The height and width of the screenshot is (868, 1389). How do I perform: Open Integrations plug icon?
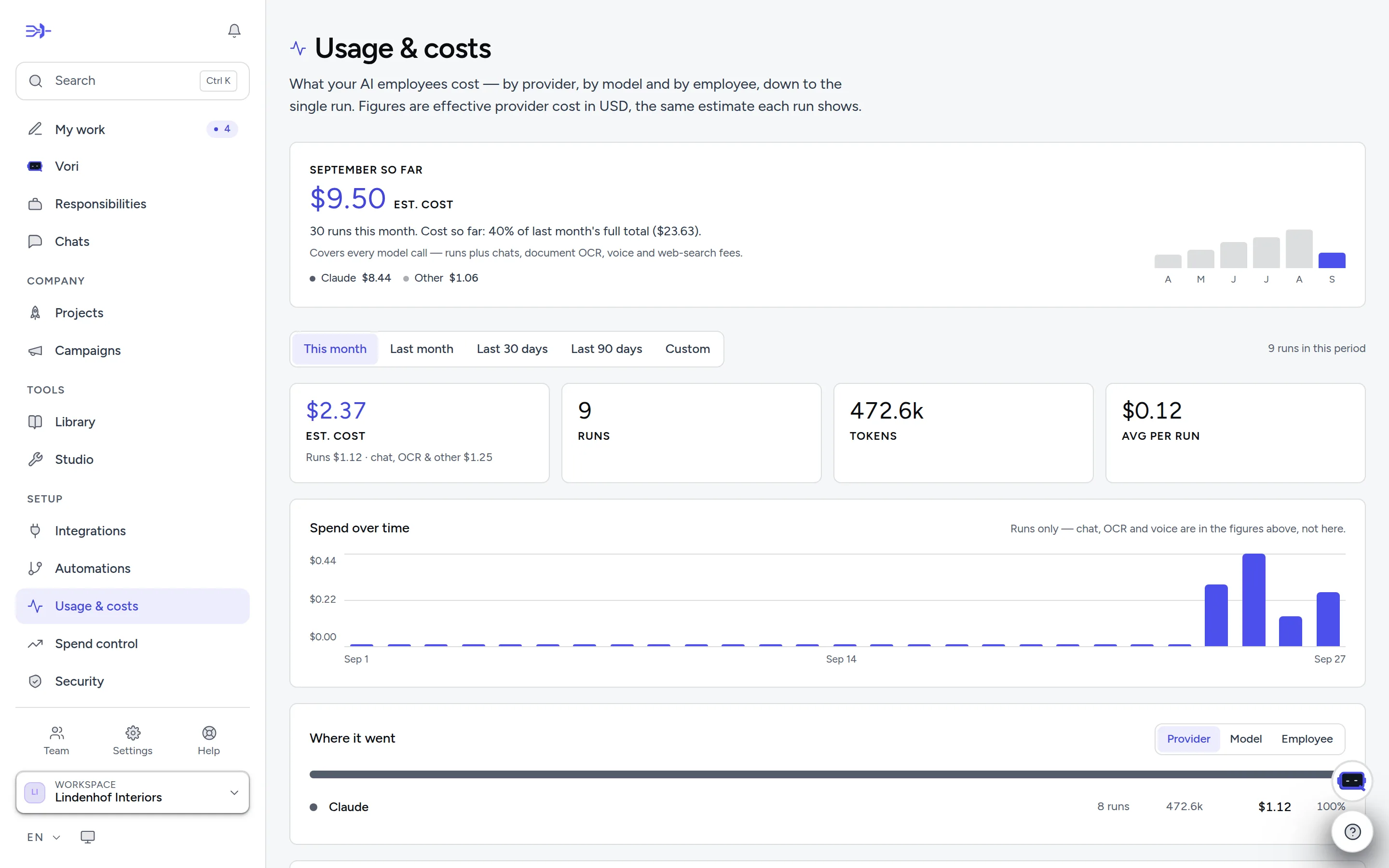tap(35, 530)
